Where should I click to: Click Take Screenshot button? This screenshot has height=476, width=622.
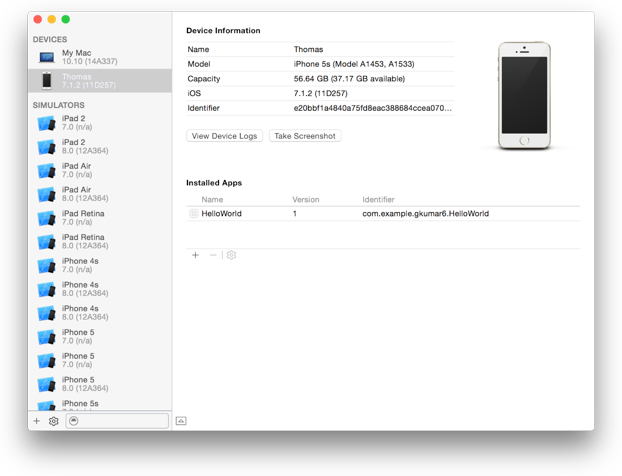[305, 136]
